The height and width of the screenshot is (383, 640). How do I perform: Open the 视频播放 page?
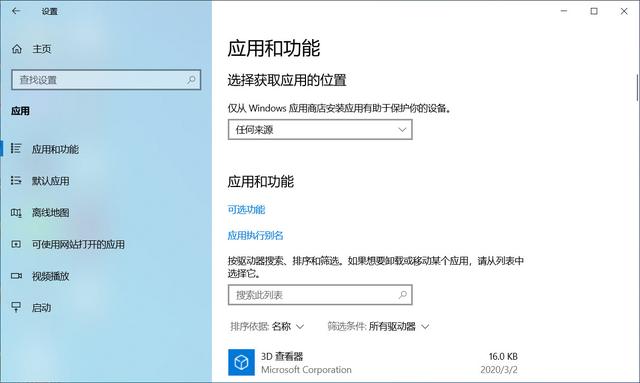(x=106, y=276)
